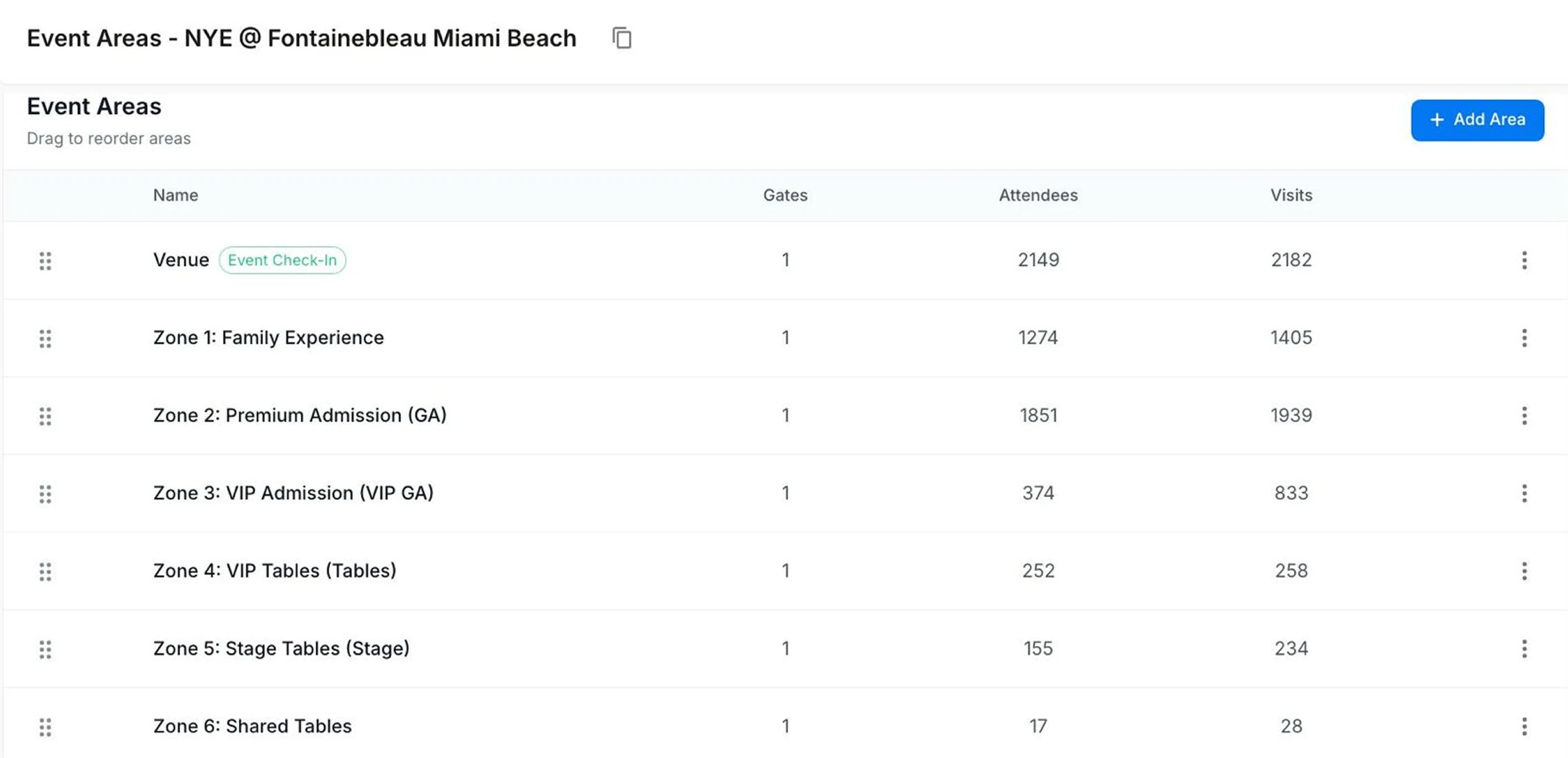Select drag handle for Zone 1 Family Experience

[45, 338]
